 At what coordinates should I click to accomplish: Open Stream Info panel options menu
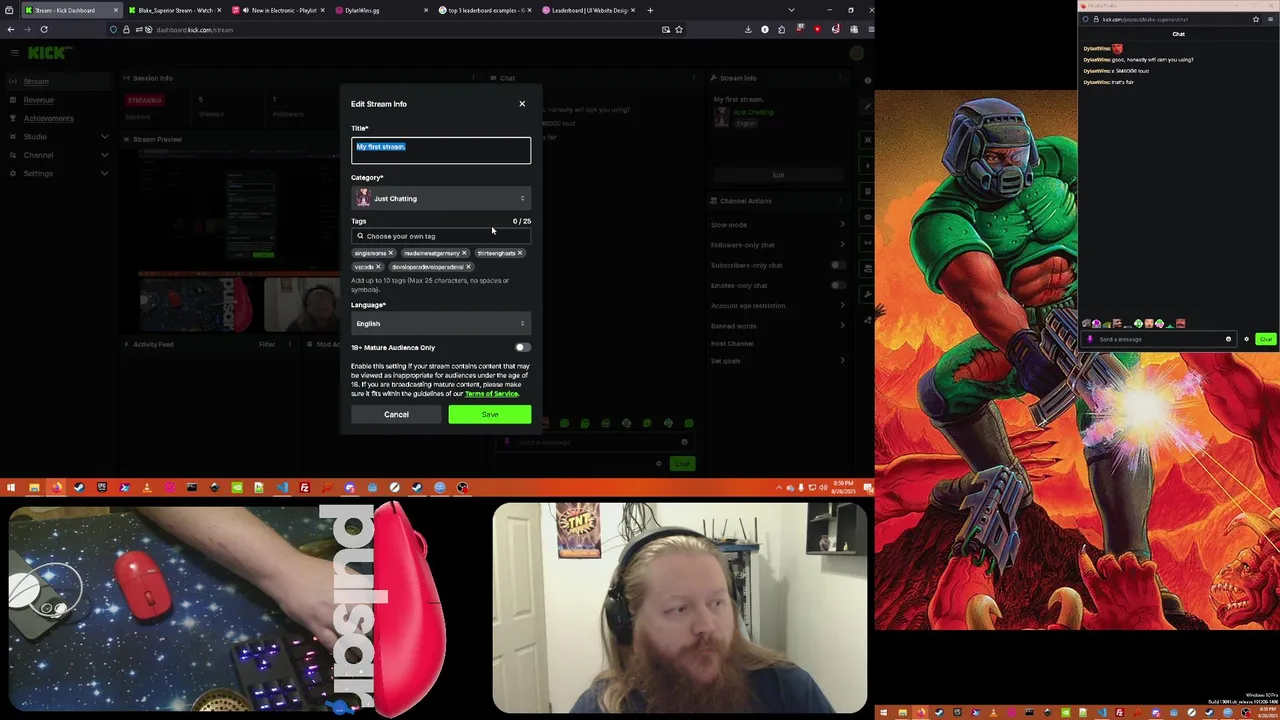[841, 78]
